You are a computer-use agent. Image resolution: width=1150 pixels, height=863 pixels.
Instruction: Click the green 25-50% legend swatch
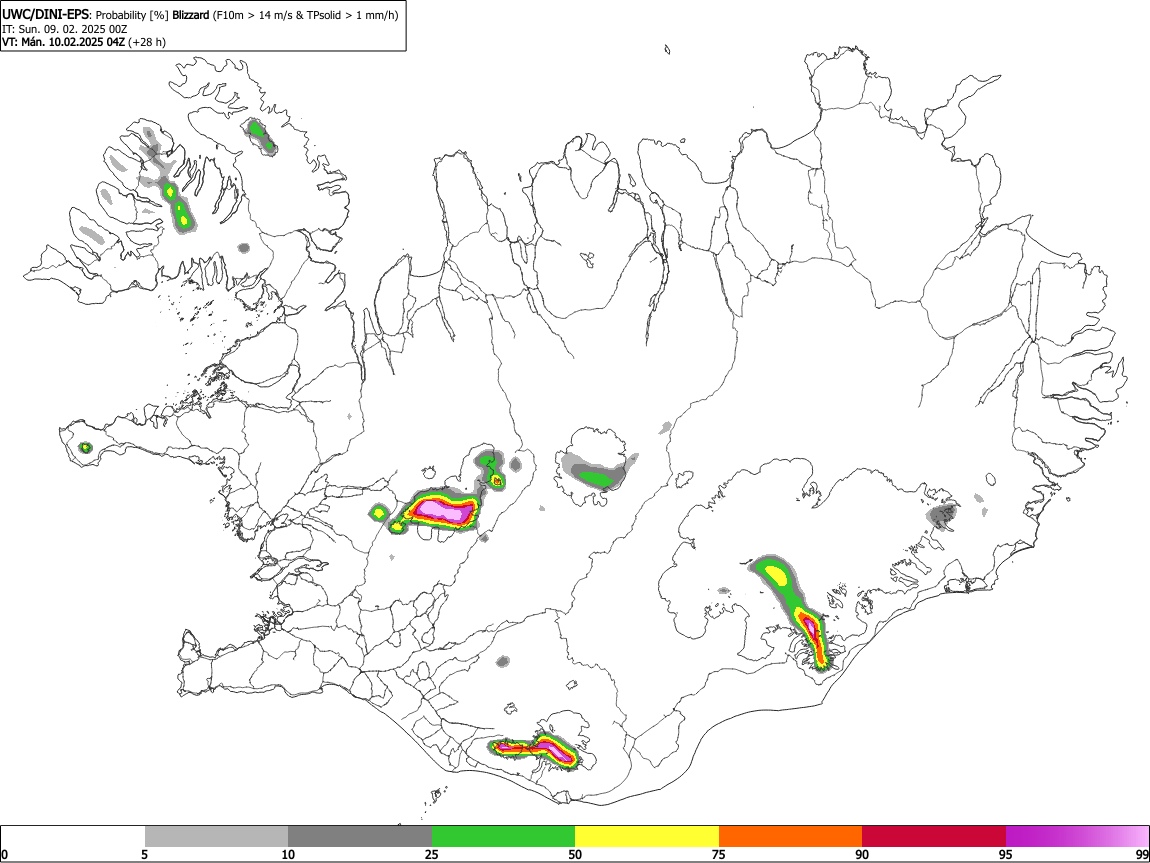point(503,837)
